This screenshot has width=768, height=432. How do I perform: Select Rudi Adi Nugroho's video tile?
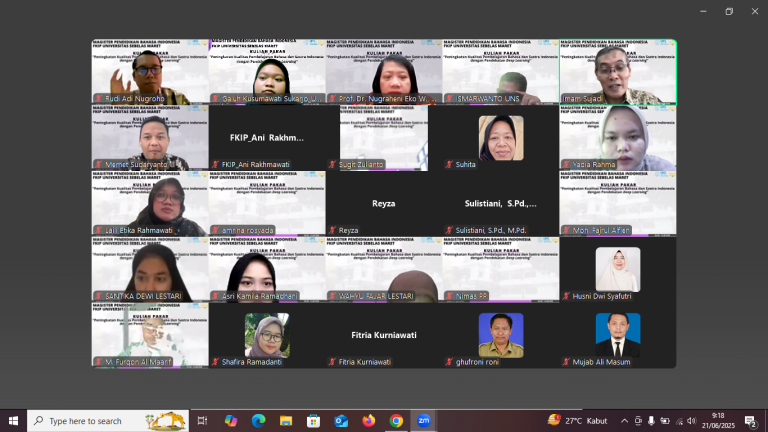[x=150, y=72]
